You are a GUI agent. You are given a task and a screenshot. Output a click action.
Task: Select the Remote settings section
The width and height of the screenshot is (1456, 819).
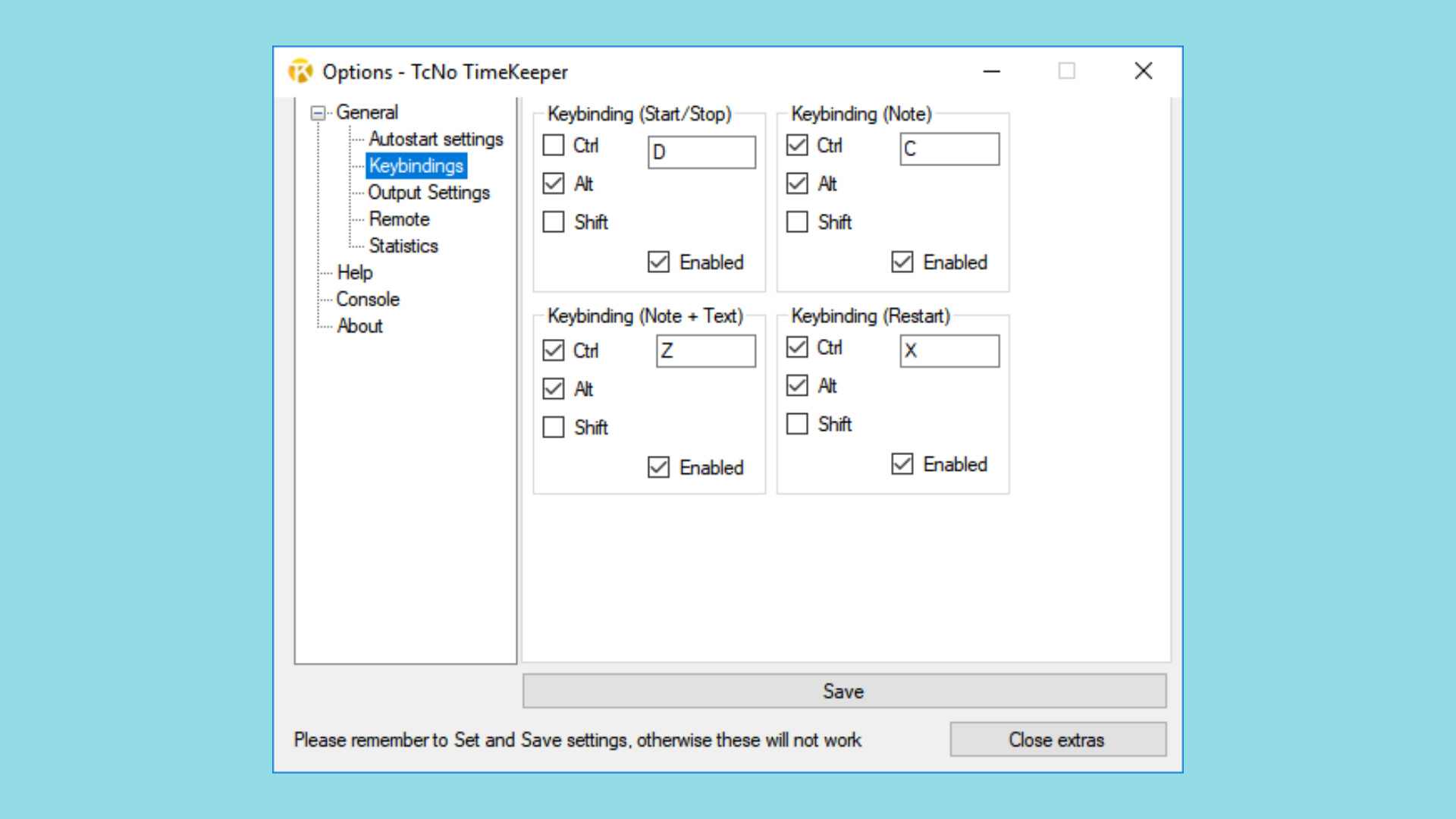399,219
